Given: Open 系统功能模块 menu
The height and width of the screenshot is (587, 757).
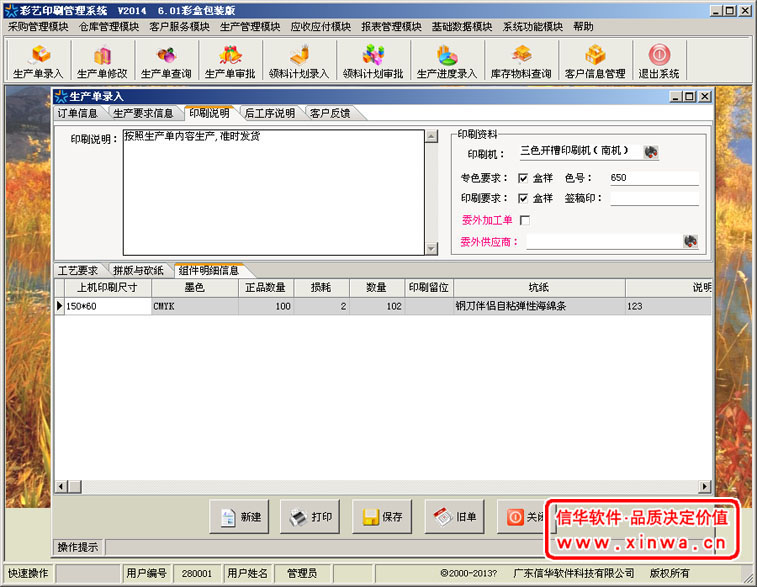Looking at the screenshot, I should [533, 27].
